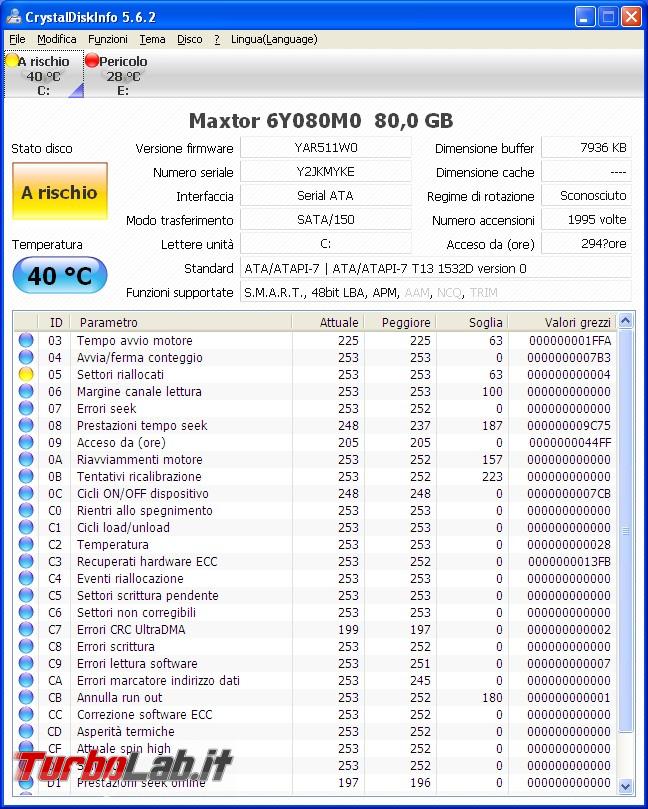
Task: Click the status icon for Settori non corregibili
Action: point(26,612)
